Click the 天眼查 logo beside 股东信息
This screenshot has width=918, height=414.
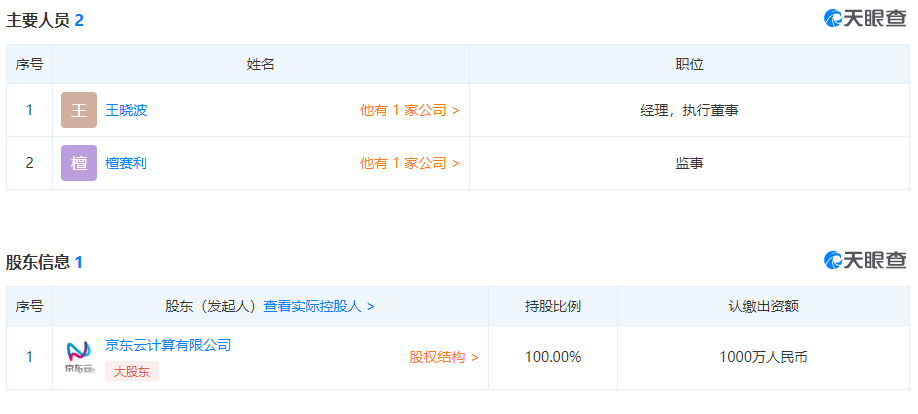point(865,260)
